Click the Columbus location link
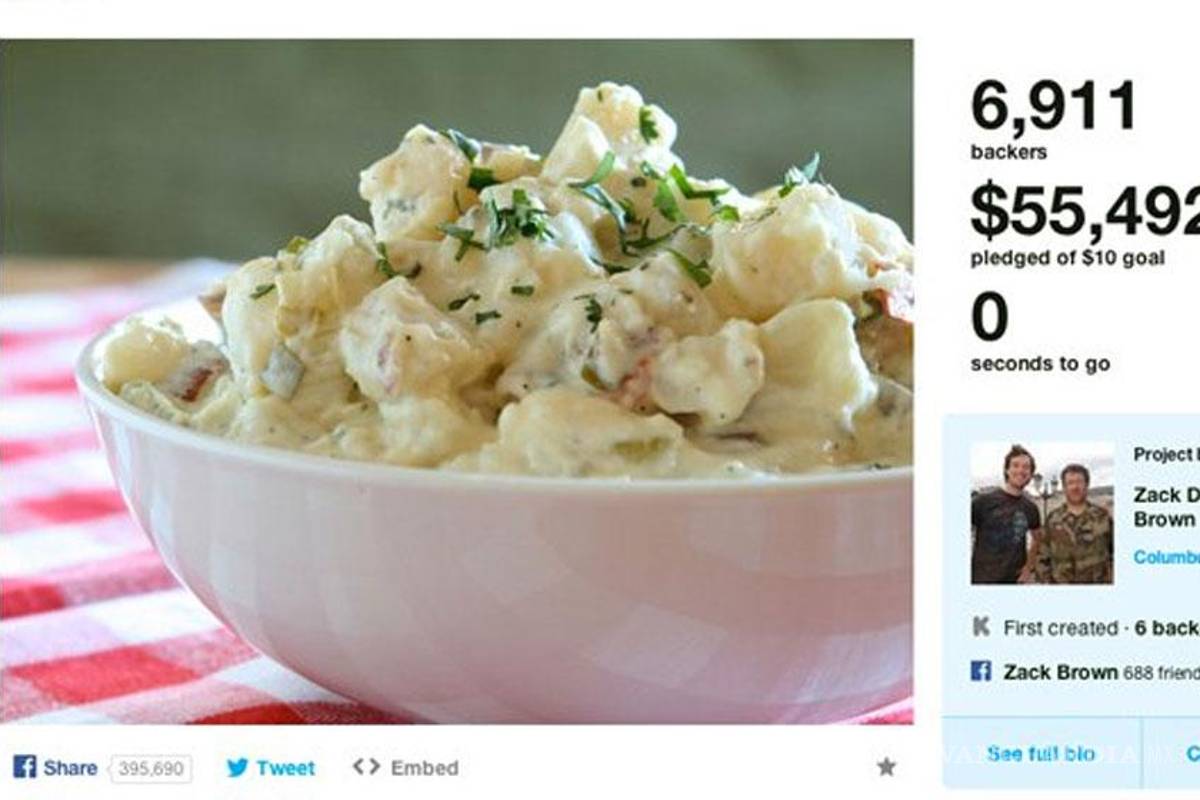 point(1166,557)
